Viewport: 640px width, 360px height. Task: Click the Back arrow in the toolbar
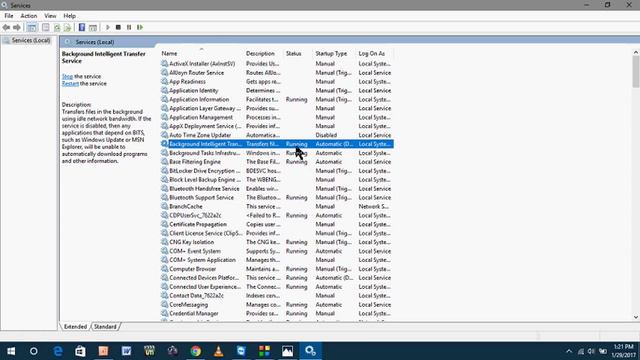pos(6,27)
